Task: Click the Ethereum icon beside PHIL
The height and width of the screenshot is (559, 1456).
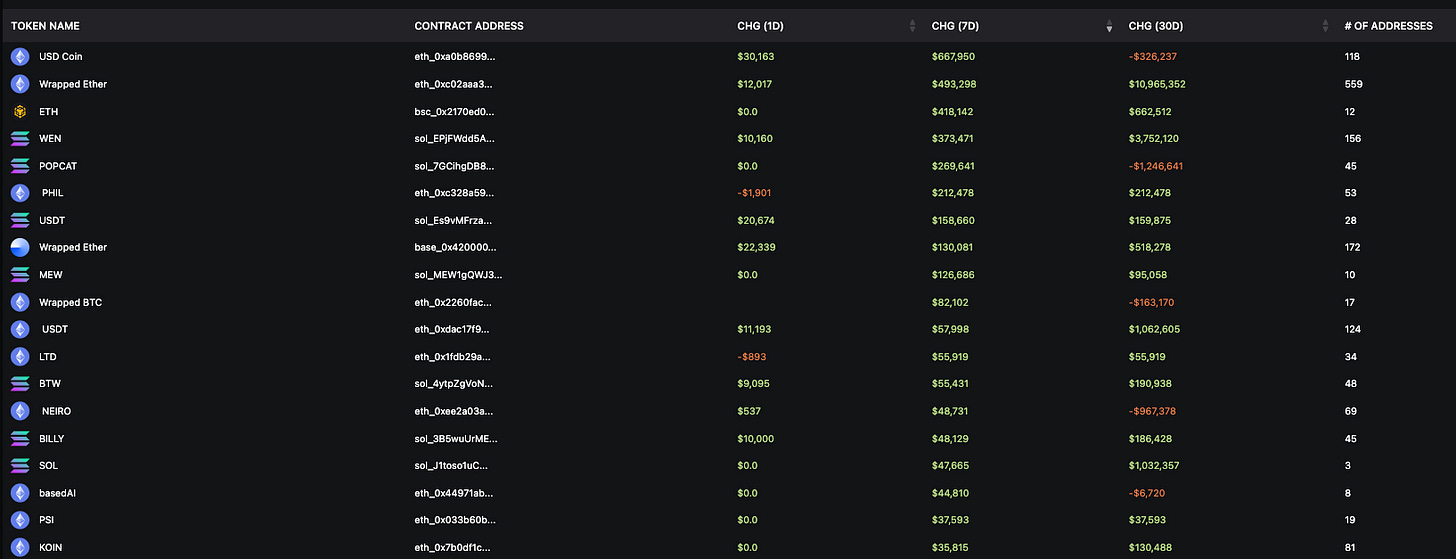Action: [19, 193]
